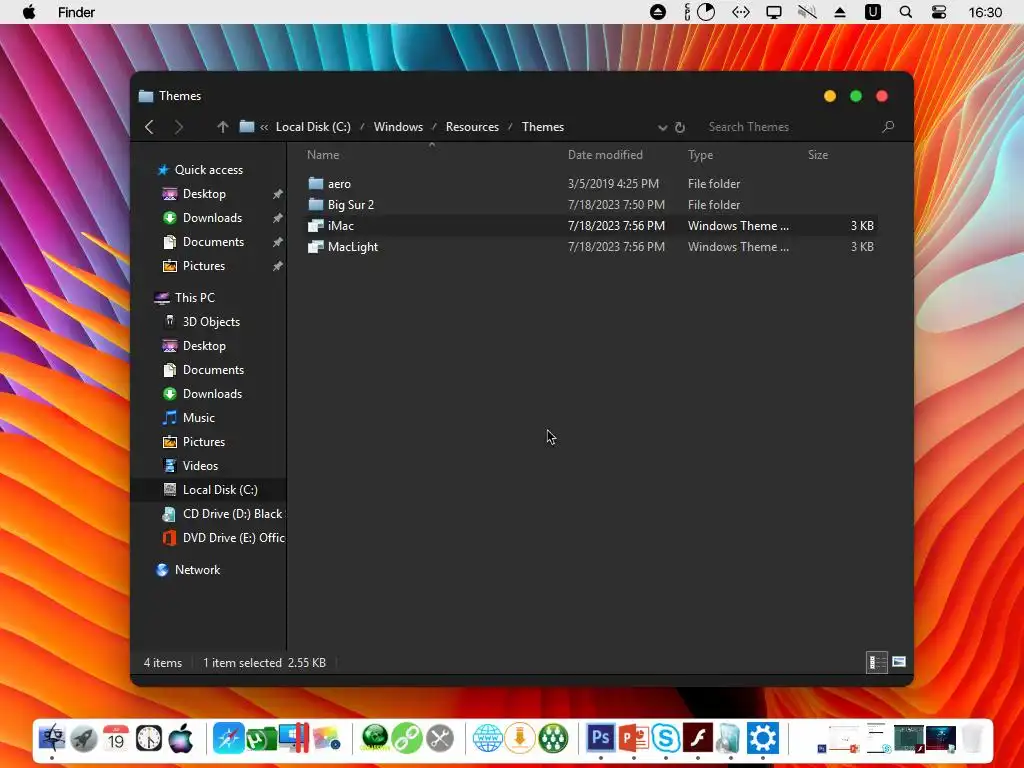Viewport: 1024px width, 768px height.
Task: Open Photoshop from the dock
Action: pyautogui.click(x=600, y=739)
